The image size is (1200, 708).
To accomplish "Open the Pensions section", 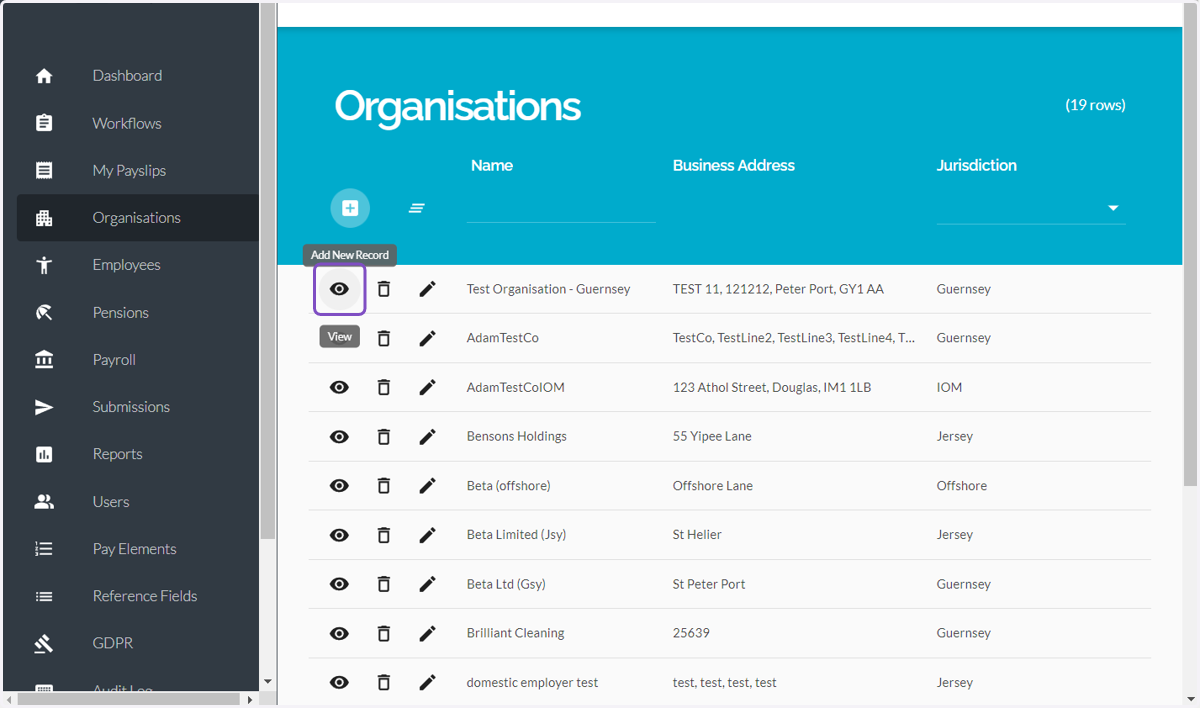I will (138, 312).
